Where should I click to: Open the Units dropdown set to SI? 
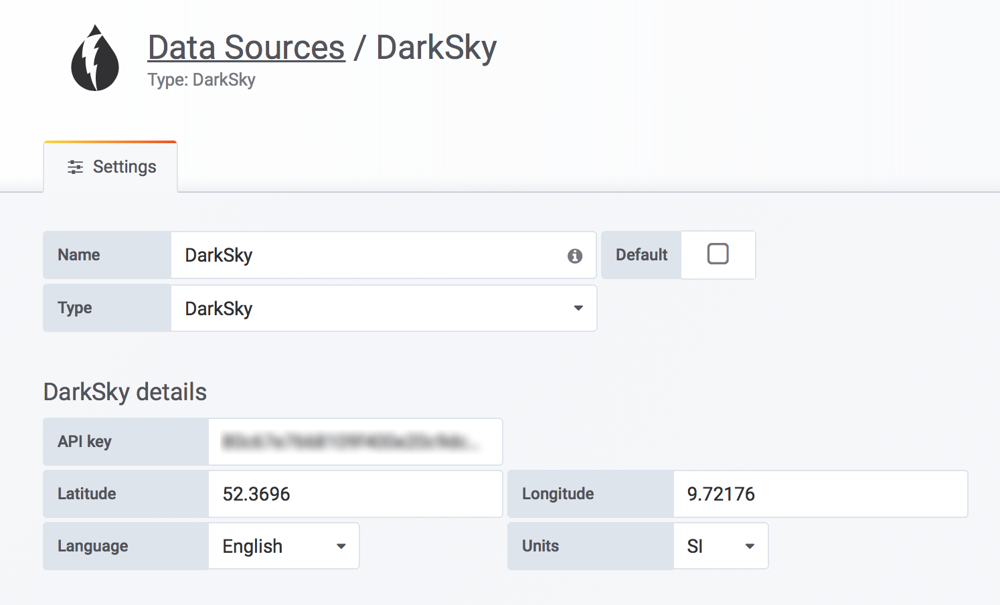click(x=721, y=546)
